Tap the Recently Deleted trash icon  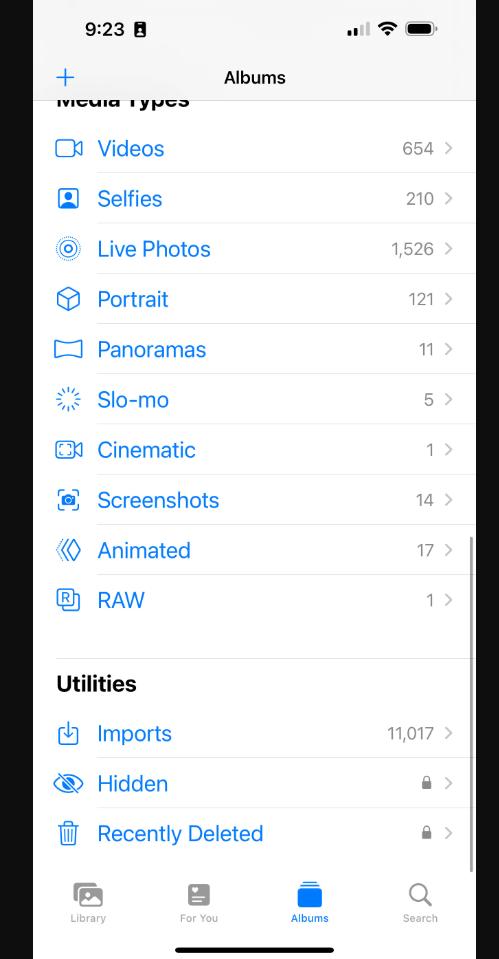point(68,834)
